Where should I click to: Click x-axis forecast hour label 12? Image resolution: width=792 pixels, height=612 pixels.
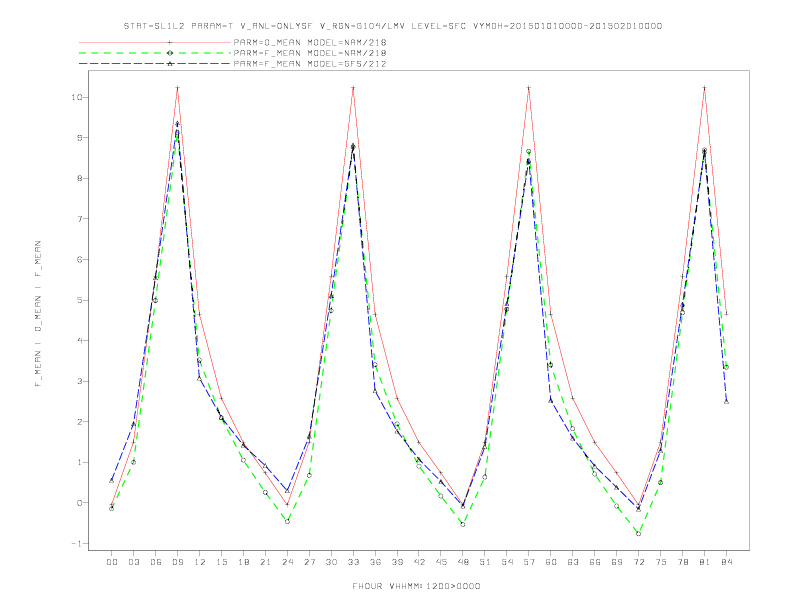point(200,562)
